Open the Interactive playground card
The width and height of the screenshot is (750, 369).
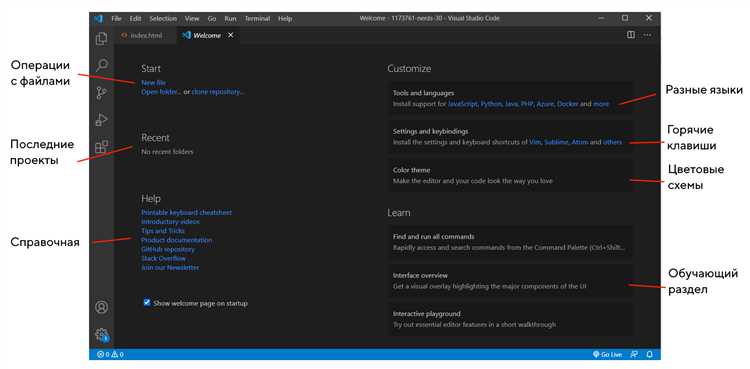(x=510, y=319)
